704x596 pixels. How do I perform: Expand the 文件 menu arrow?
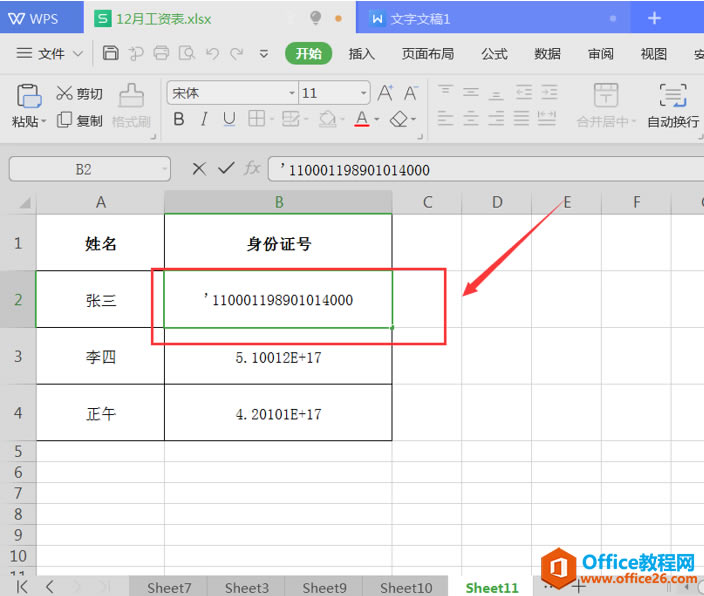(x=78, y=54)
